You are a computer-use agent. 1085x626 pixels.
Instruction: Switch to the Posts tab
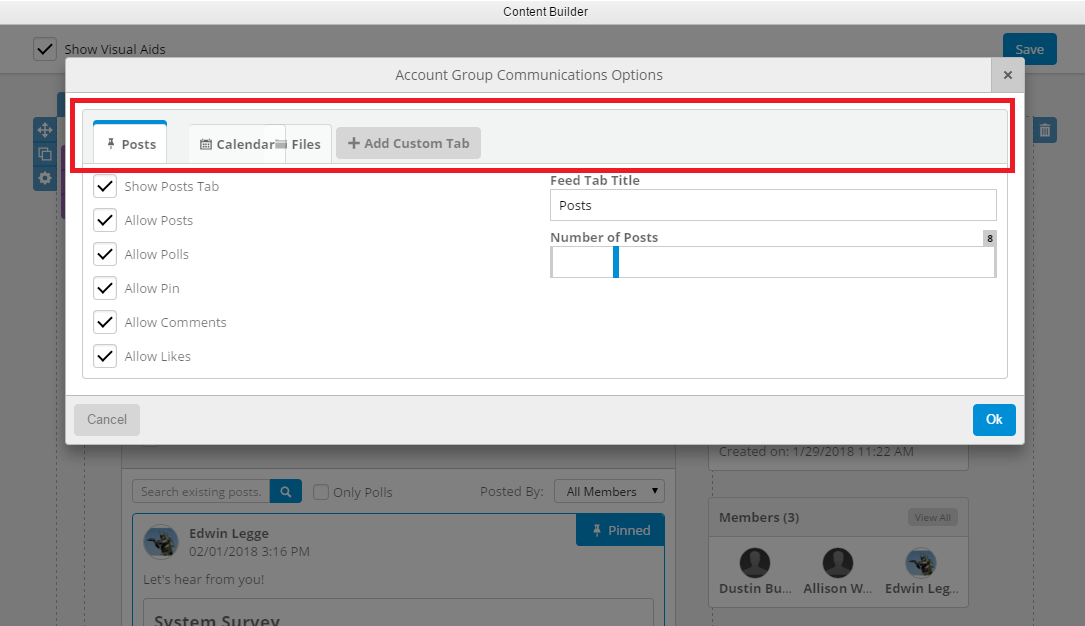point(130,143)
